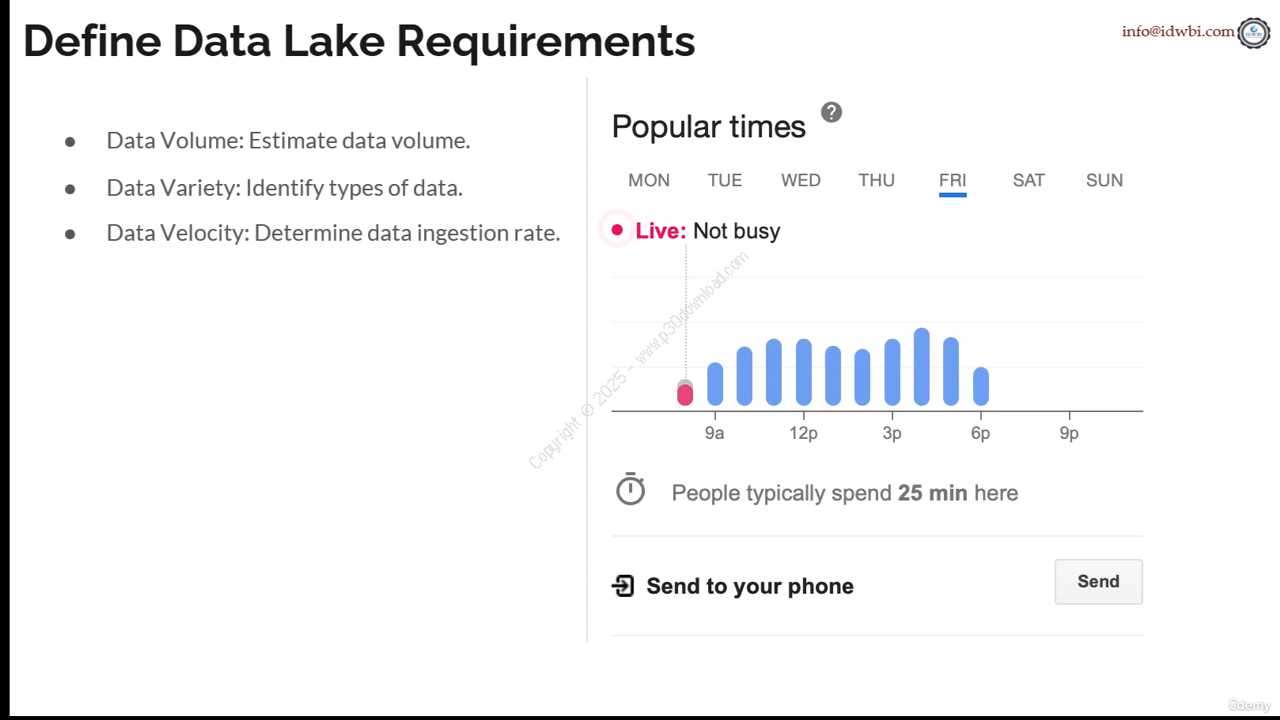The height and width of the screenshot is (720, 1280).
Task: Click the Udemy logo watermark
Action: click(1249, 705)
